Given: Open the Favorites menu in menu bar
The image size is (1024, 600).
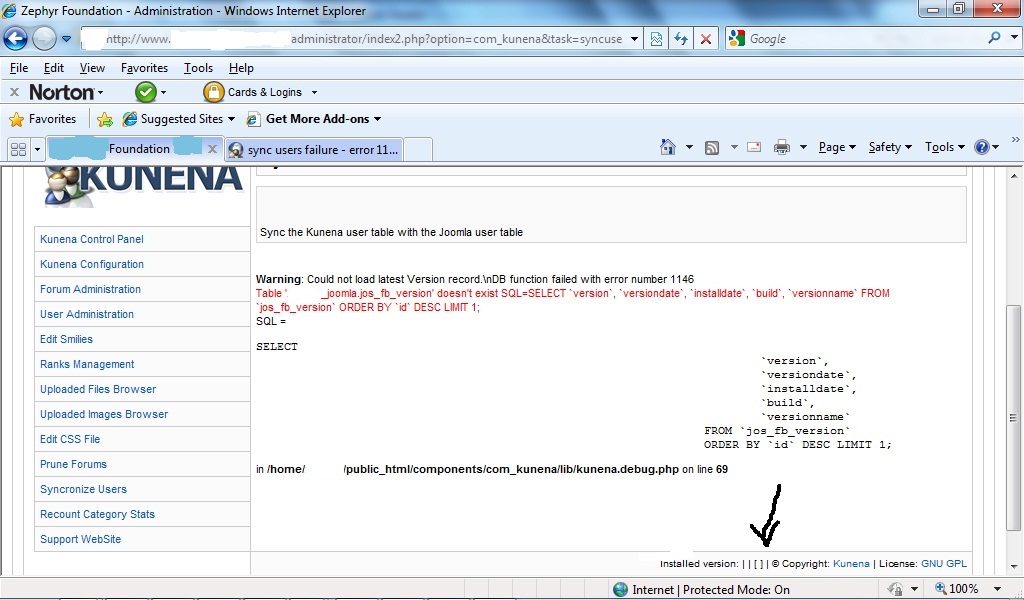Looking at the screenshot, I should 144,68.
